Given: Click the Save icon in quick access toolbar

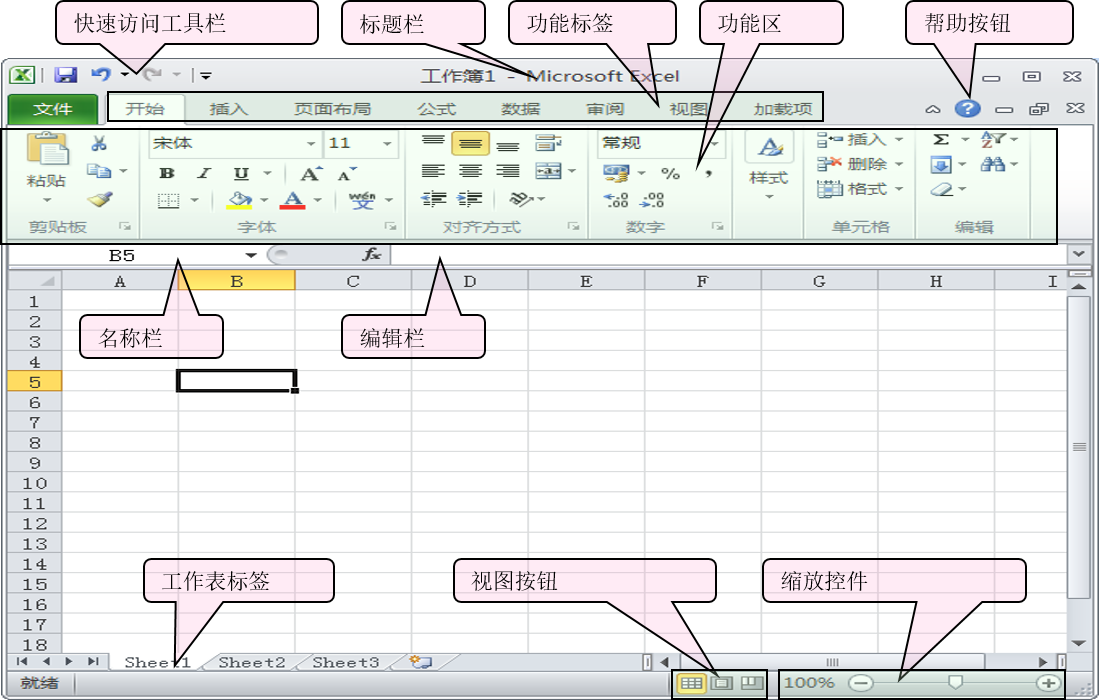Looking at the screenshot, I should tap(66, 75).
